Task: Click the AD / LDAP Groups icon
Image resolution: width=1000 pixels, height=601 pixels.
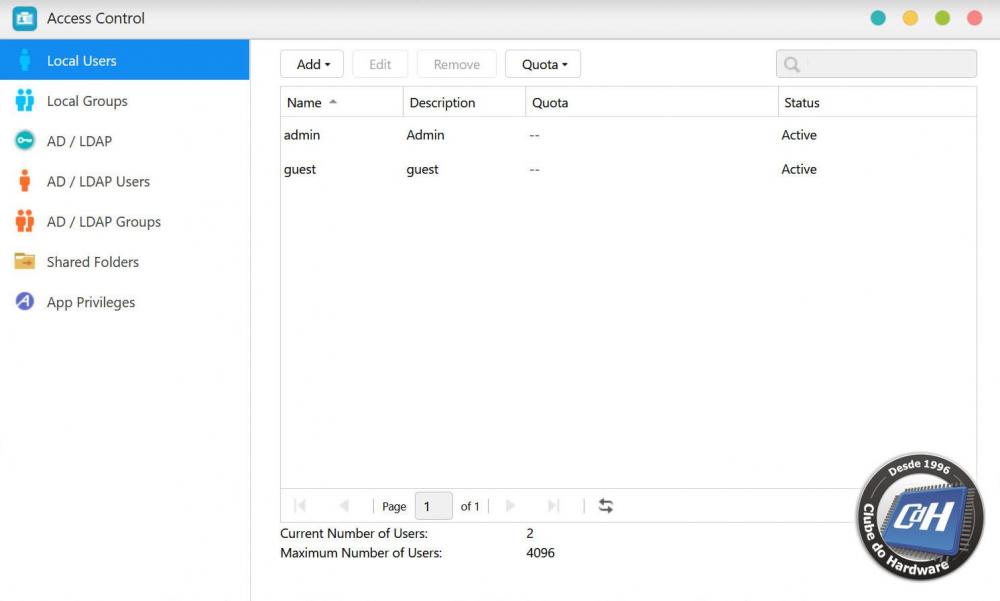Action: click(25, 222)
